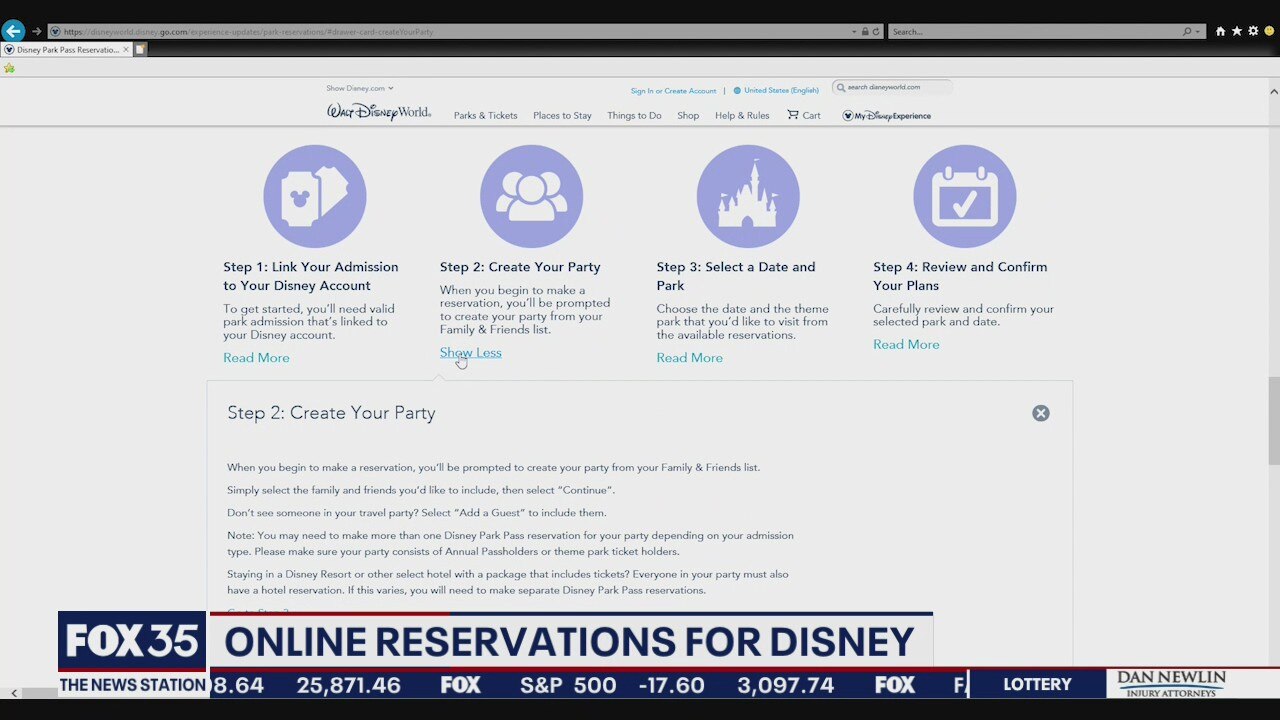
Task: Close the Step 2 details panel
Action: click(1041, 413)
